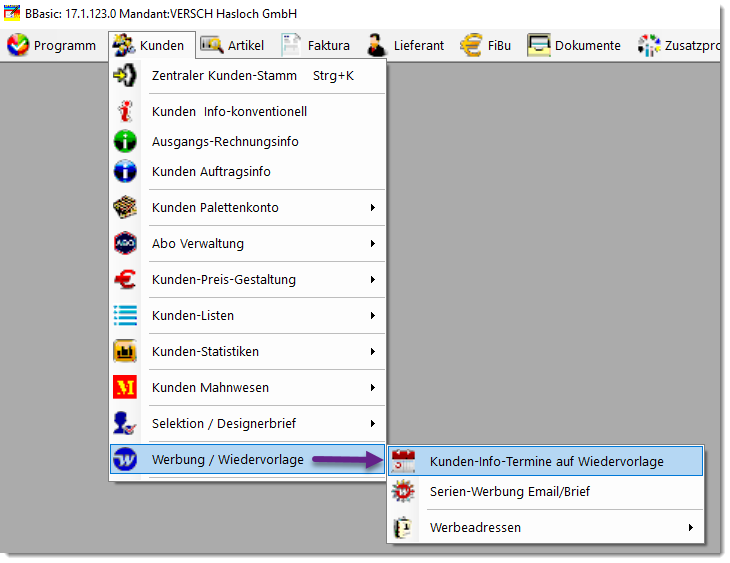Open the Zusatzprogramme menu
The image size is (730, 563).
click(x=677, y=45)
